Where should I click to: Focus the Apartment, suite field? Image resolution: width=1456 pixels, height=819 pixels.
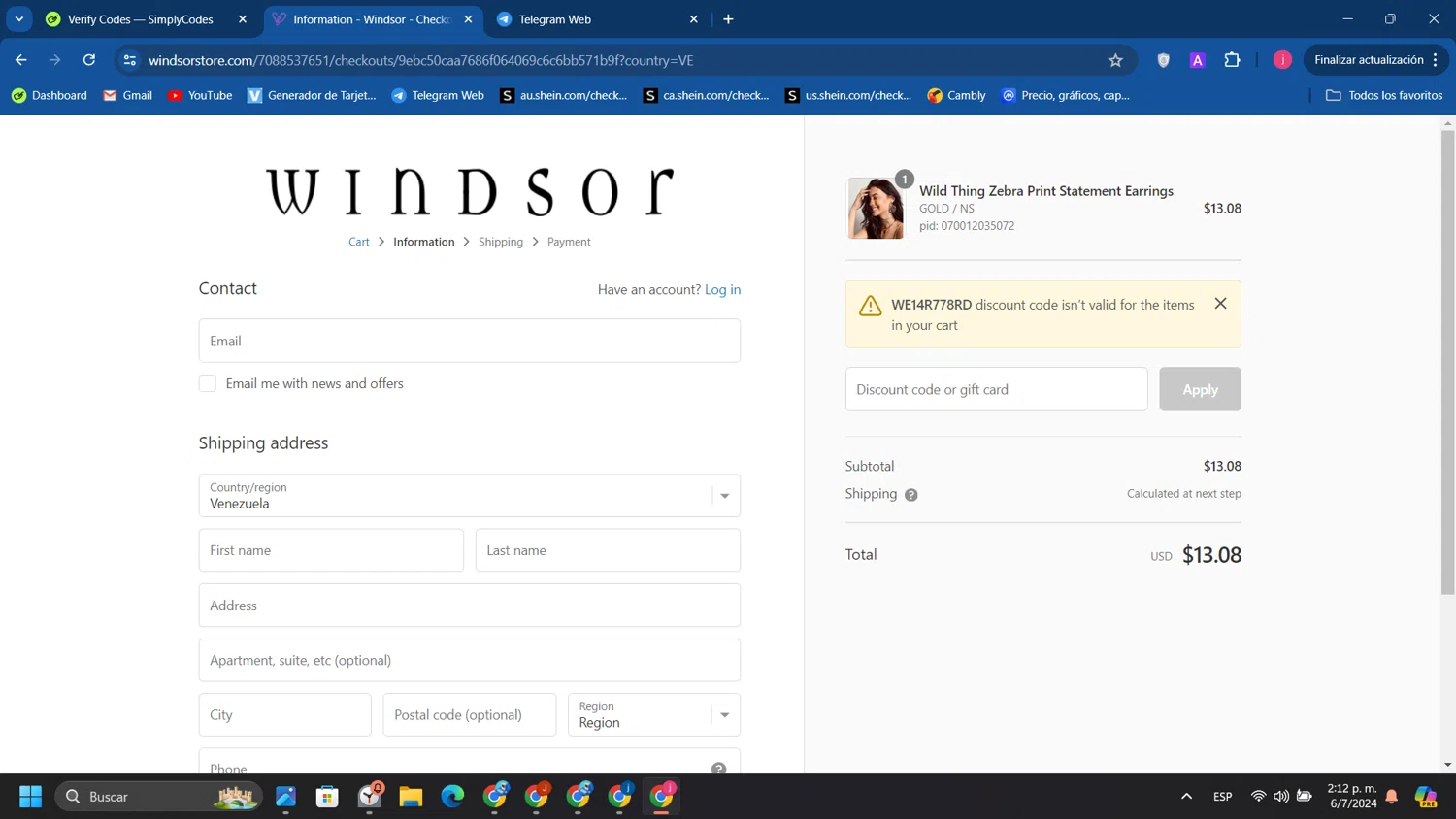pyautogui.click(x=470, y=660)
